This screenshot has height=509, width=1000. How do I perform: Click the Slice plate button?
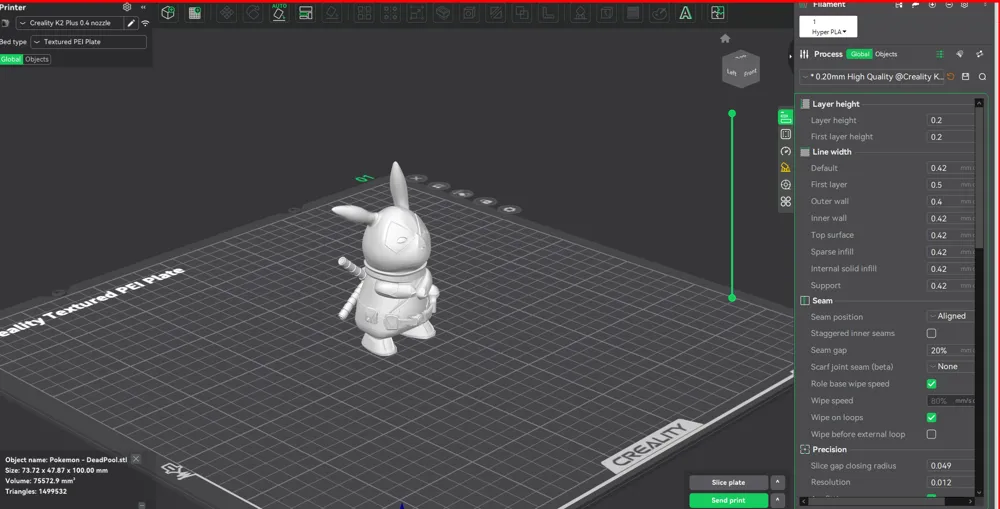728,482
